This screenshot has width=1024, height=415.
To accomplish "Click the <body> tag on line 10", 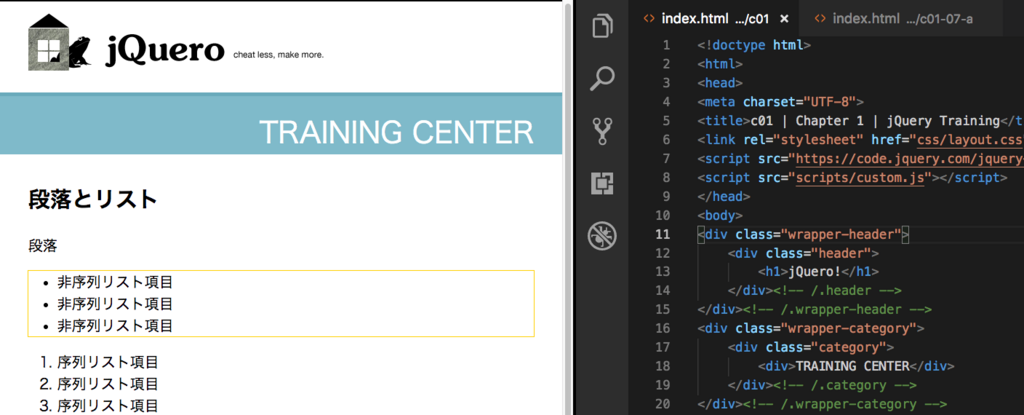I will tap(720, 216).
